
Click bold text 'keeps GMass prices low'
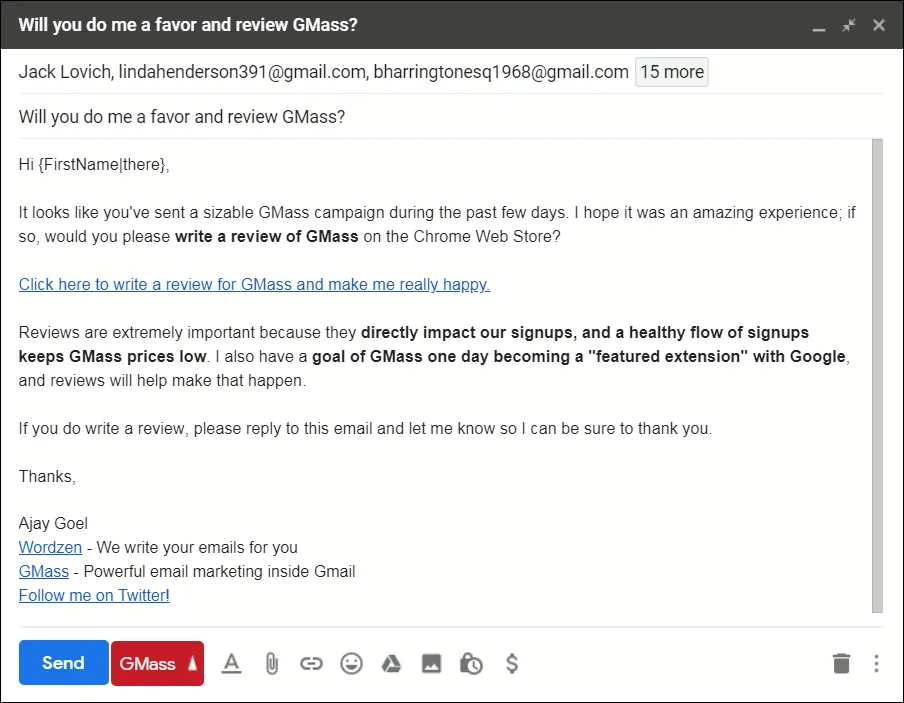(112, 356)
